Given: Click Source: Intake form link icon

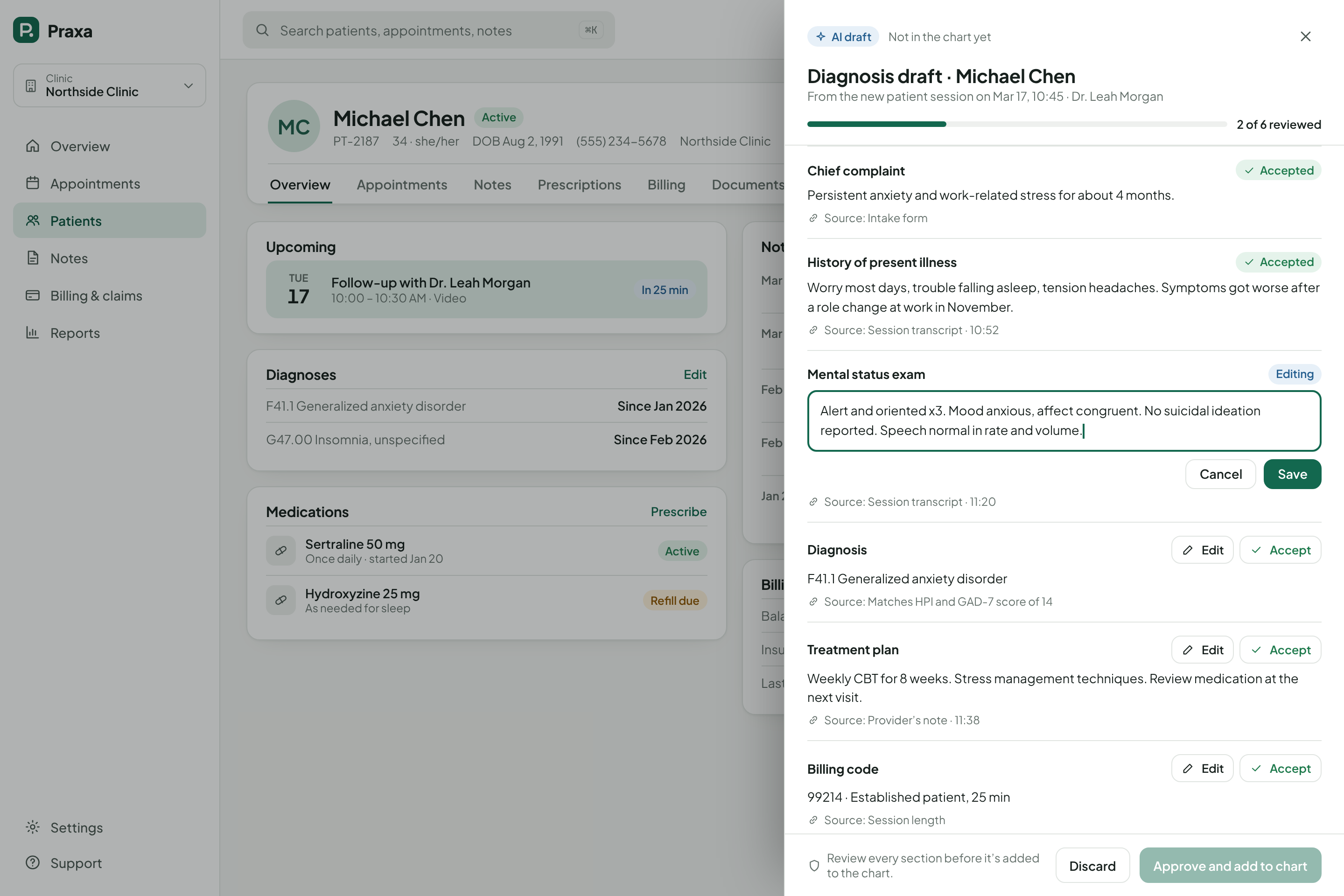Looking at the screenshot, I should pos(813,218).
